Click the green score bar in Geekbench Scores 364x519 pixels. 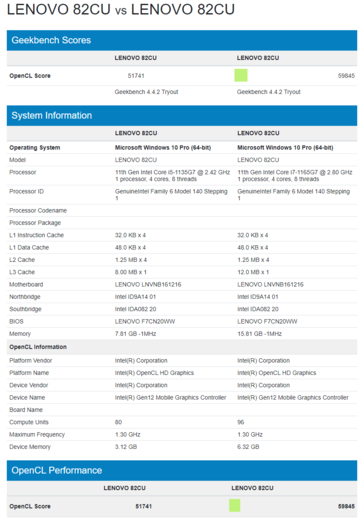click(x=241, y=75)
